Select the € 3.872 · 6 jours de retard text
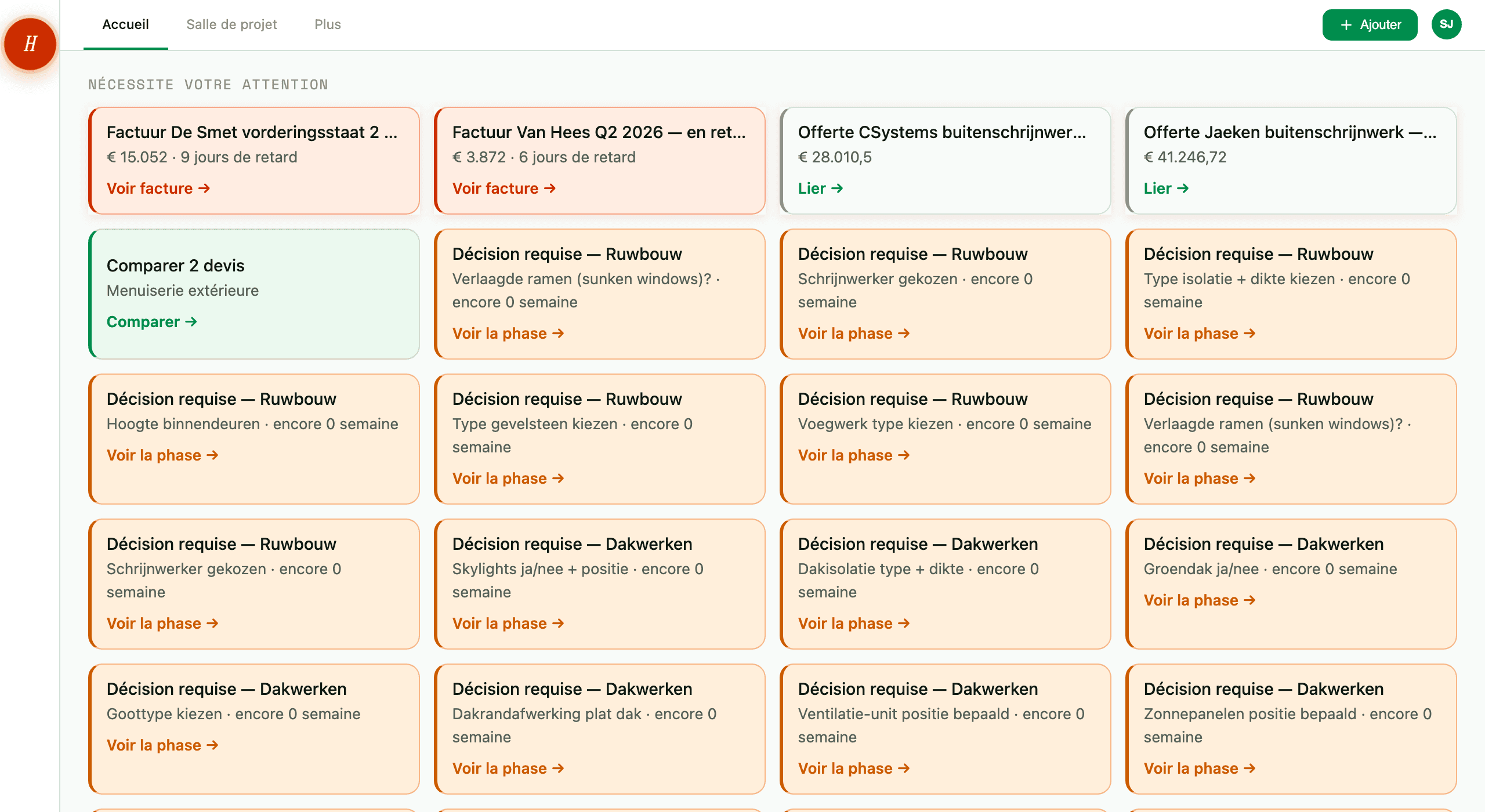 [544, 157]
